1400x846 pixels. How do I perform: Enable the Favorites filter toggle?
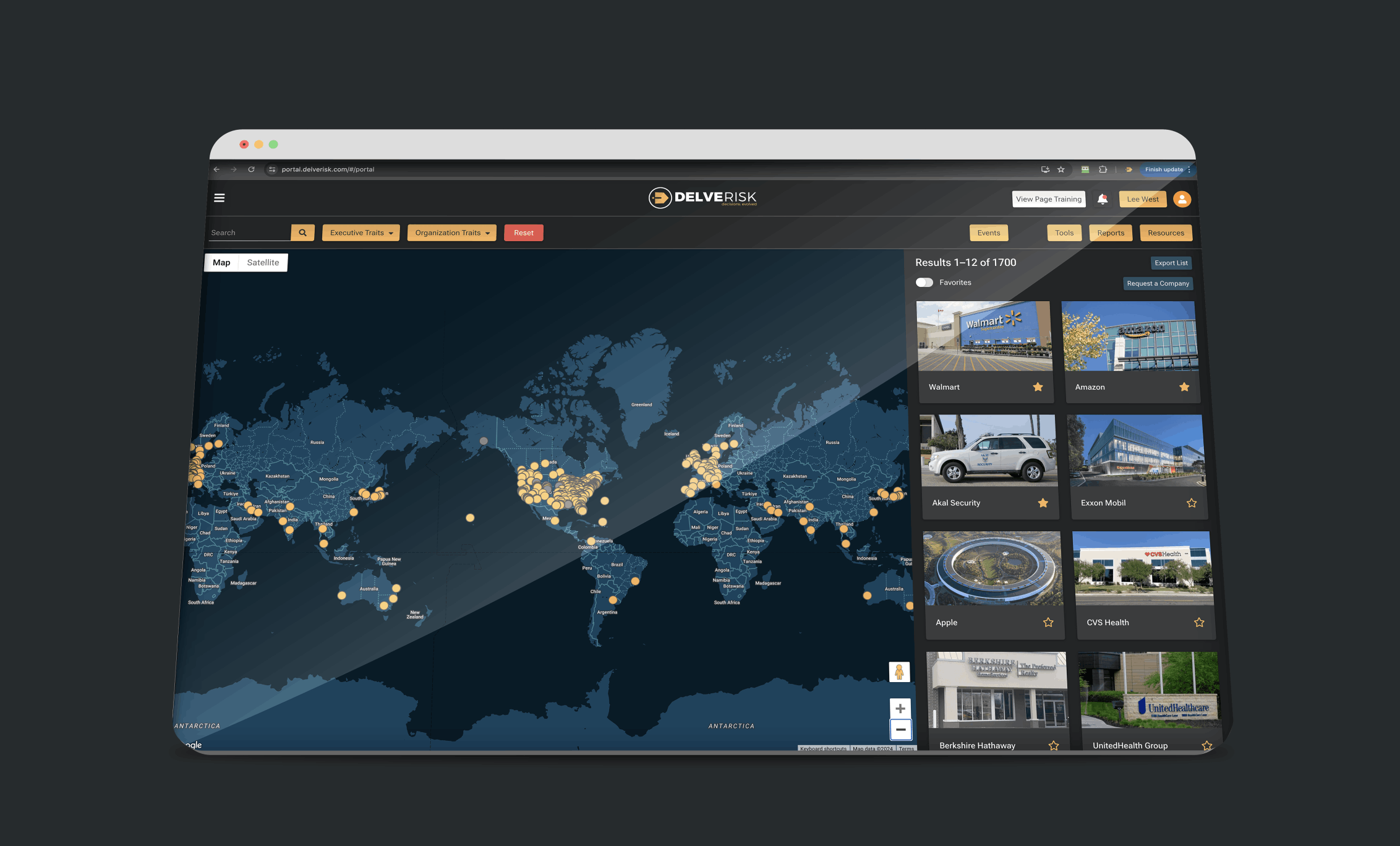pos(925,282)
